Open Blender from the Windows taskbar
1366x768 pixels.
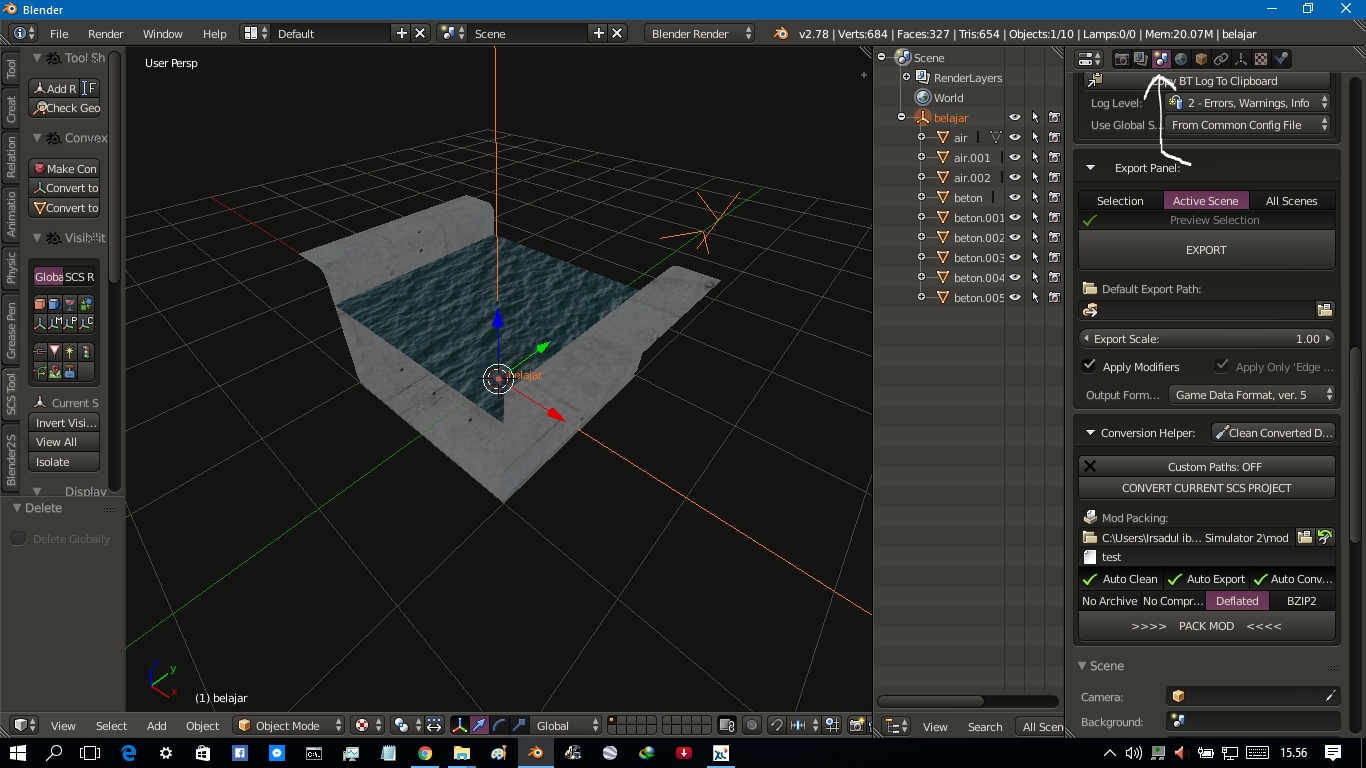click(535, 753)
